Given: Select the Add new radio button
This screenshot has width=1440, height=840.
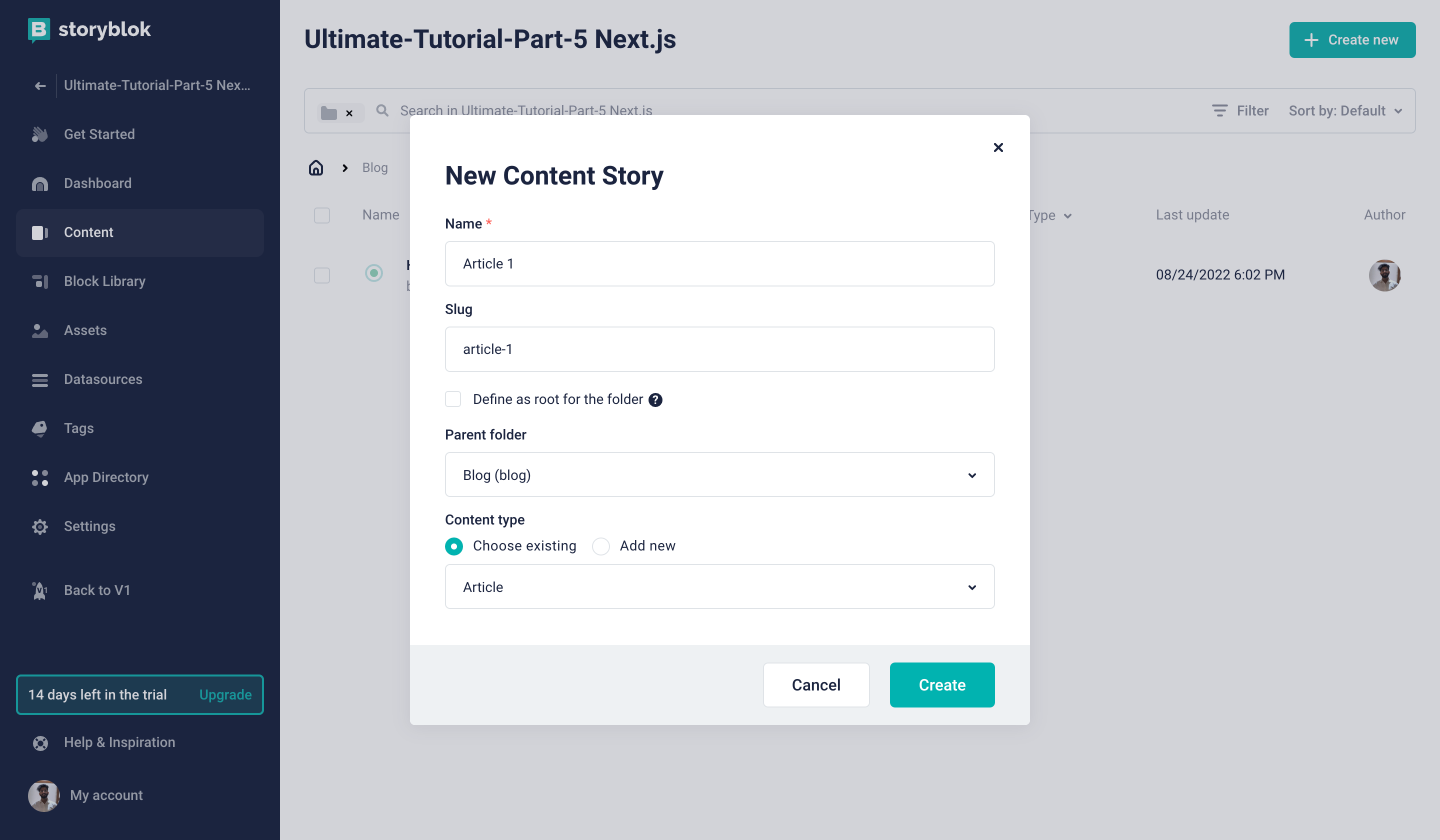Looking at the screenshot, I should 600,546.
